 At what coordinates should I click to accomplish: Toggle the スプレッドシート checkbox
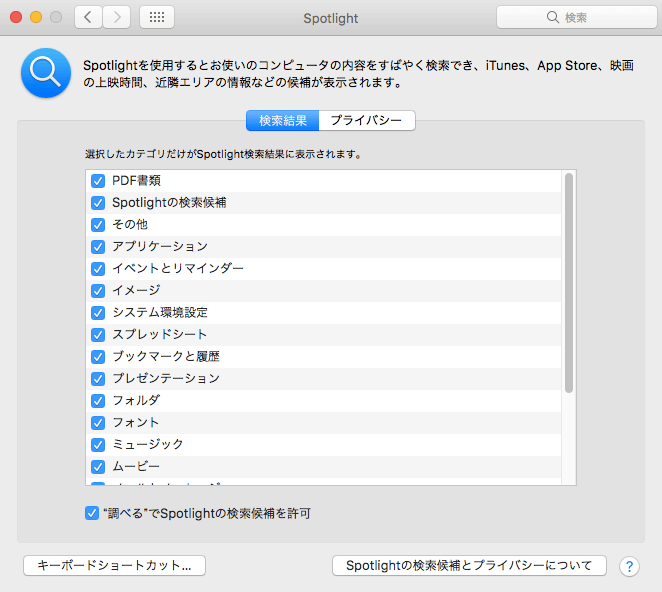point(98,335)
